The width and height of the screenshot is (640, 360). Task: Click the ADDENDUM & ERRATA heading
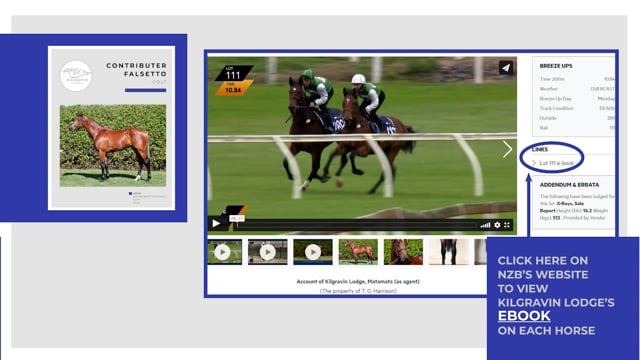point(569,185)
